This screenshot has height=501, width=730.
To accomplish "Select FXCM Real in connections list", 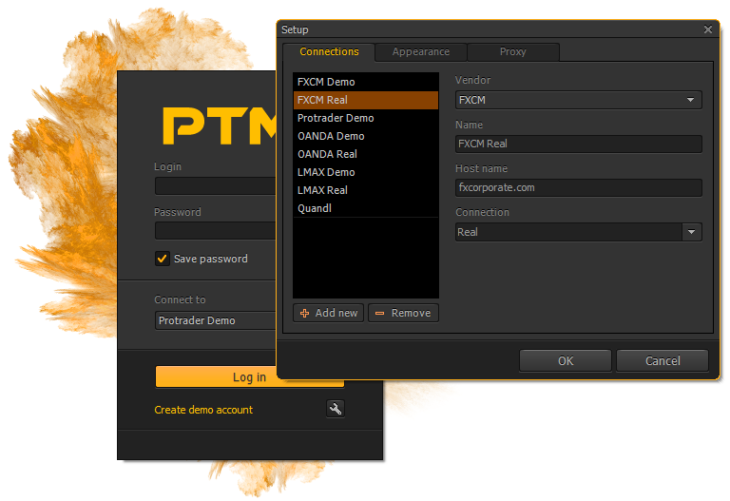I will [x=365, y=100].
